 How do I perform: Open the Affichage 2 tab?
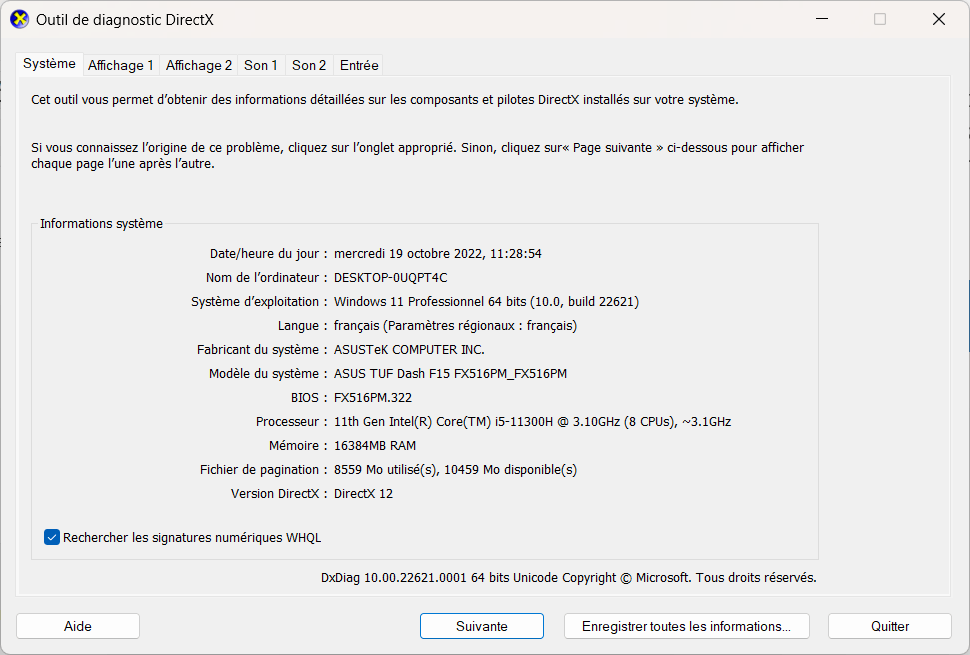click(x=199, y=66)
